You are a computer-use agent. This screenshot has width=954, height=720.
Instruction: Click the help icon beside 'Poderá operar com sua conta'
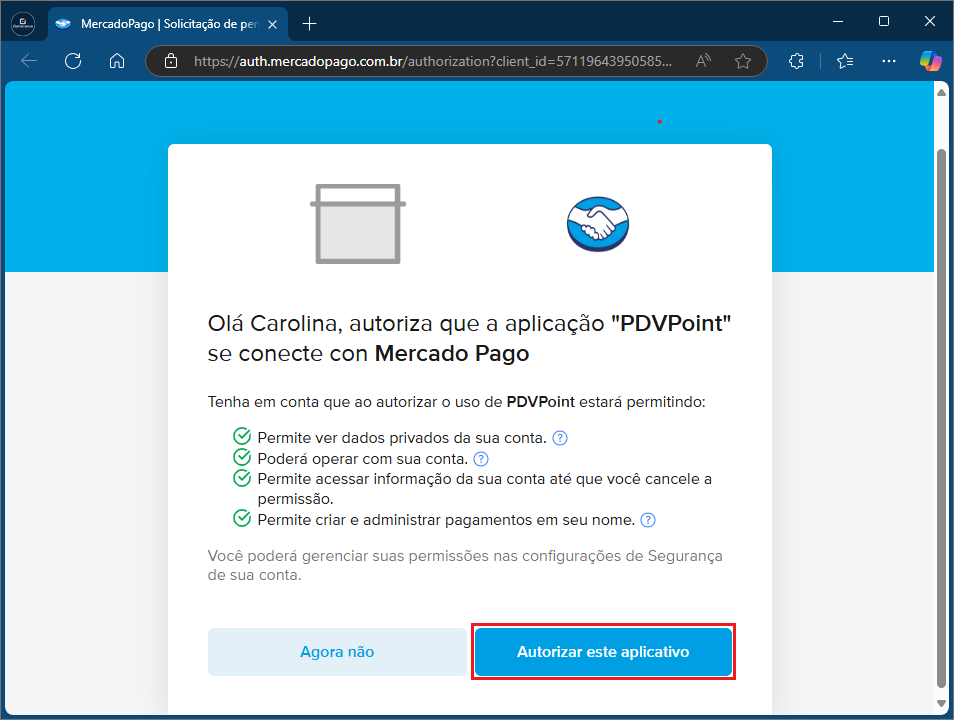coord(481,459)
